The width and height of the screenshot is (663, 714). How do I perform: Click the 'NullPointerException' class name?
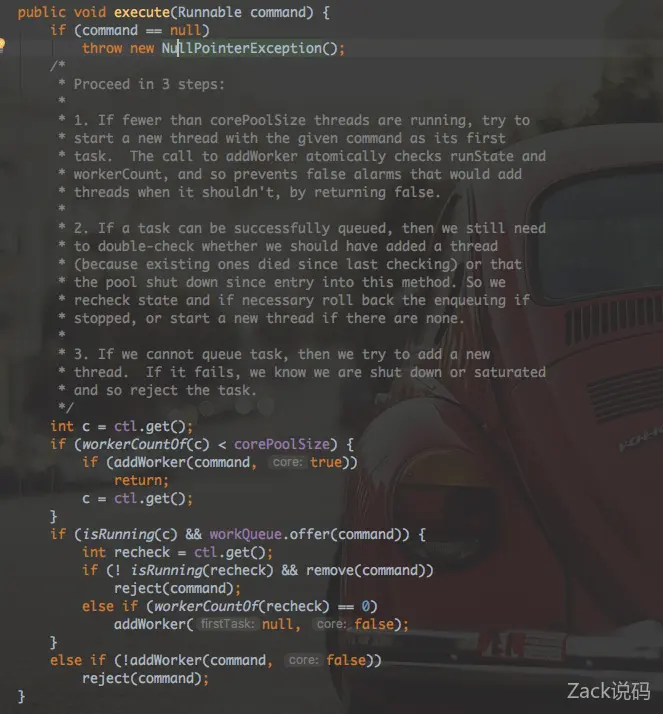click(241, 48)
